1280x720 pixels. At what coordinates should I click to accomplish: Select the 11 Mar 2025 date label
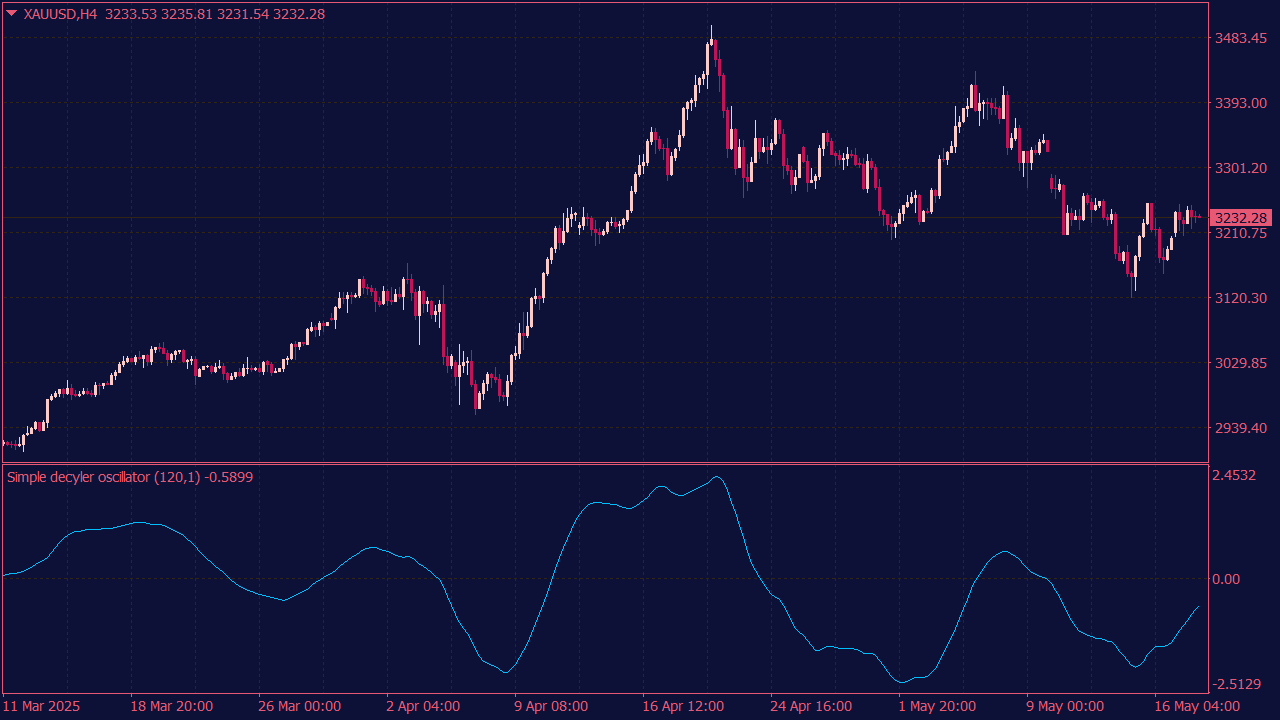coord(42,706)
